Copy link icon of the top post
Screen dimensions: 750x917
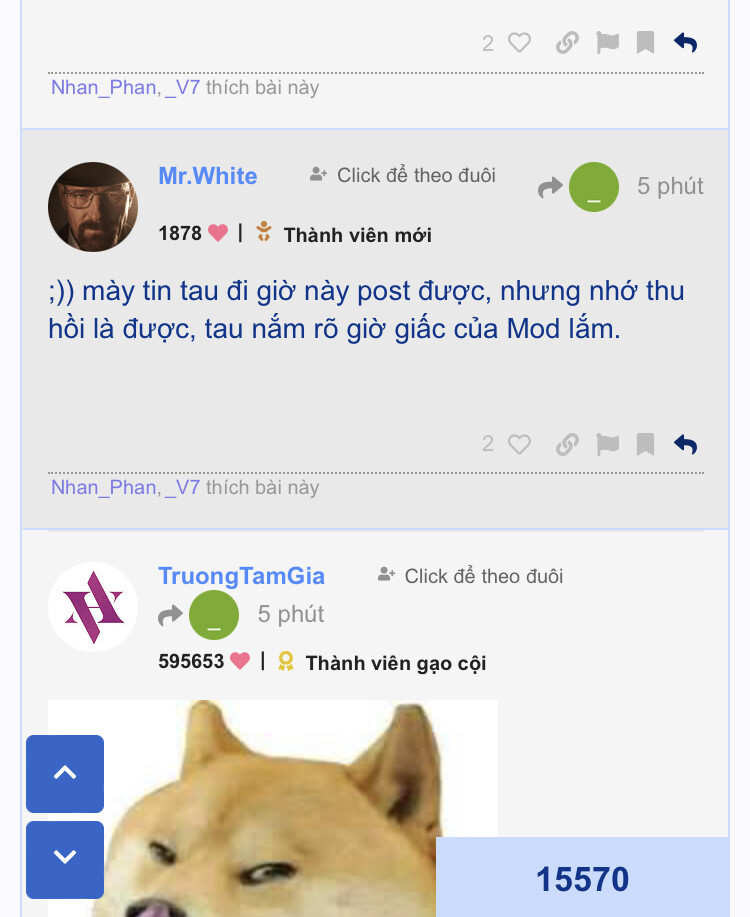[x=567, y=43]
